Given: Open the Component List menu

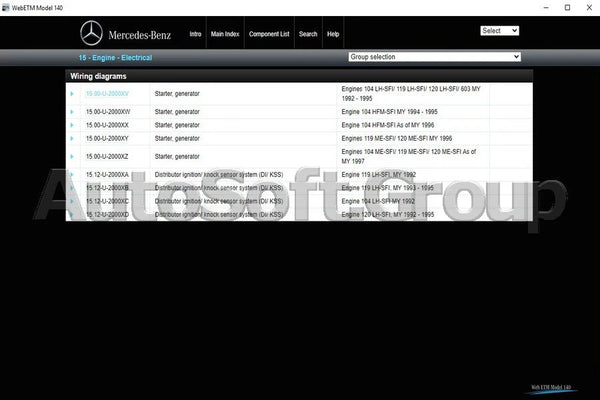Looking at the screenshot, I should pyautogui.click(x=269, y=34).
